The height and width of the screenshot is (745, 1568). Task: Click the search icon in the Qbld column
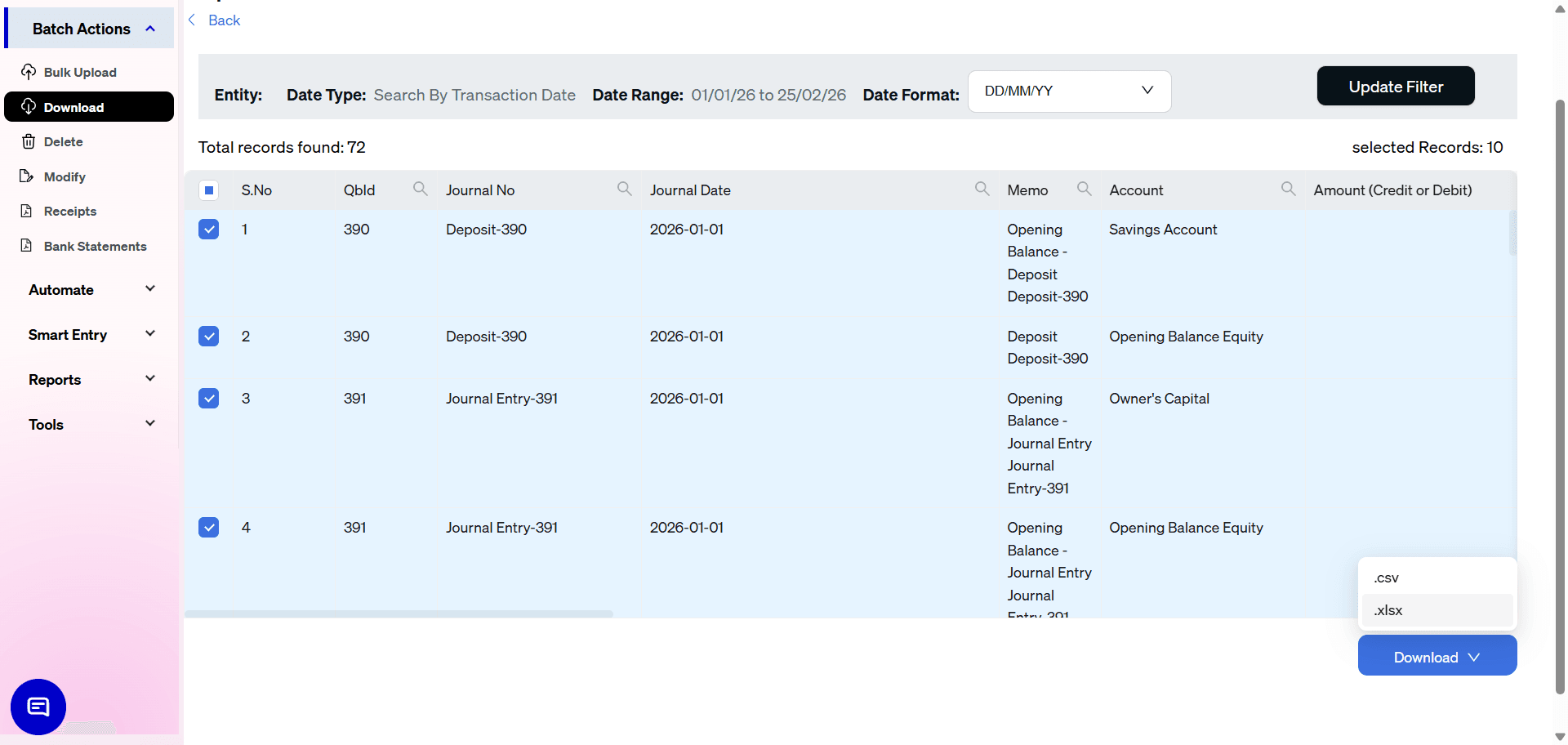[420, 189]
